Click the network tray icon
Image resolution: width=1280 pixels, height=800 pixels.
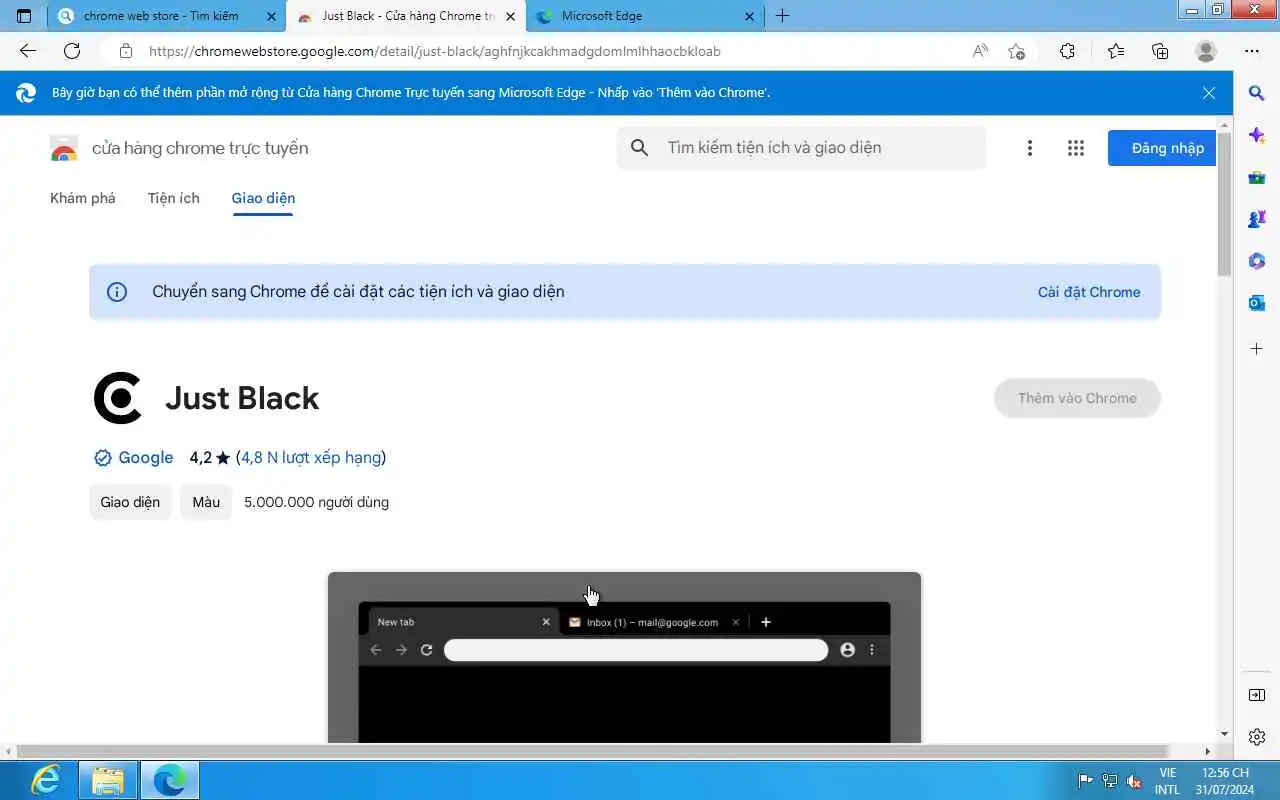[x=1110, y=781]
